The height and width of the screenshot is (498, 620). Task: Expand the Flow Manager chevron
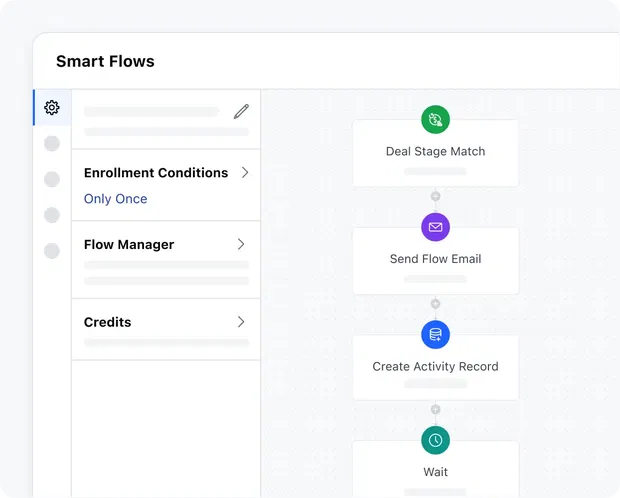241,244
